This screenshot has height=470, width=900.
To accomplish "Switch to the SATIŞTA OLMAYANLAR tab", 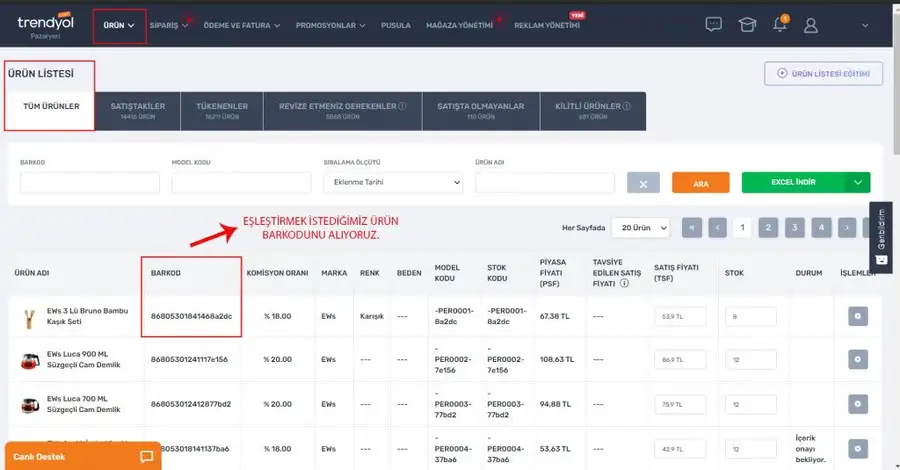I will pyautogui.click(x=480, y=111).
